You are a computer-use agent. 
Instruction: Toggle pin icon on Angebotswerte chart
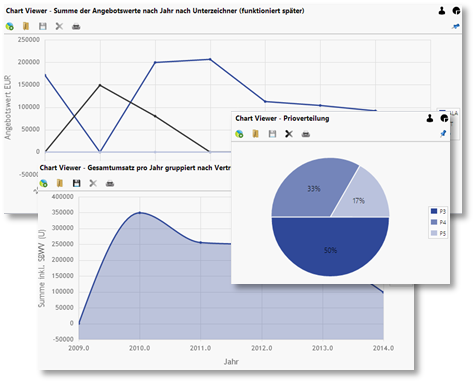(456, 26)
